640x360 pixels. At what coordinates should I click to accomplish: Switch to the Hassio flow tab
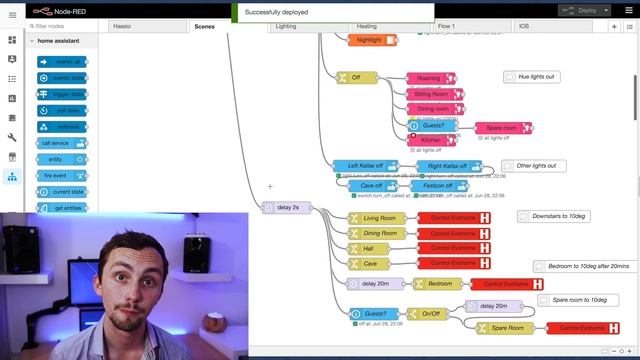click(x=147, y=27)
